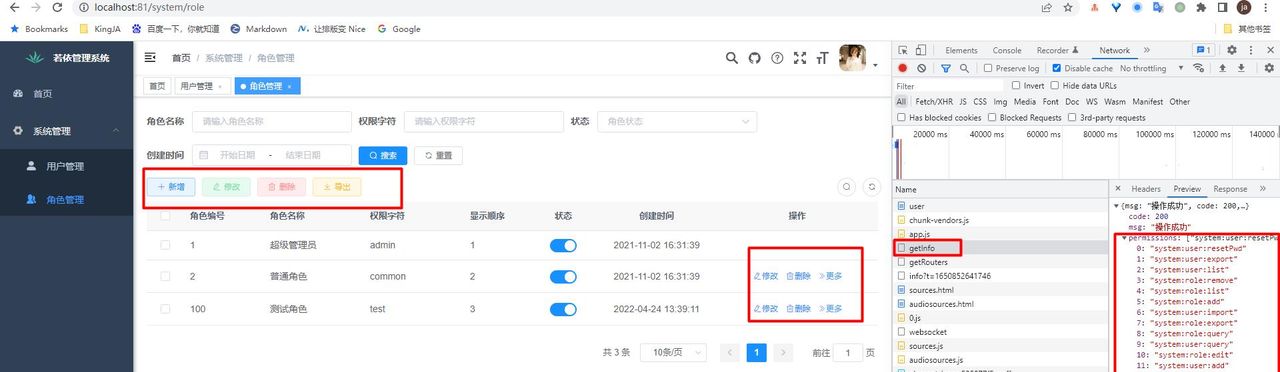
Task: Bookmark this page with the star icon
Action: click(1068, 7)
